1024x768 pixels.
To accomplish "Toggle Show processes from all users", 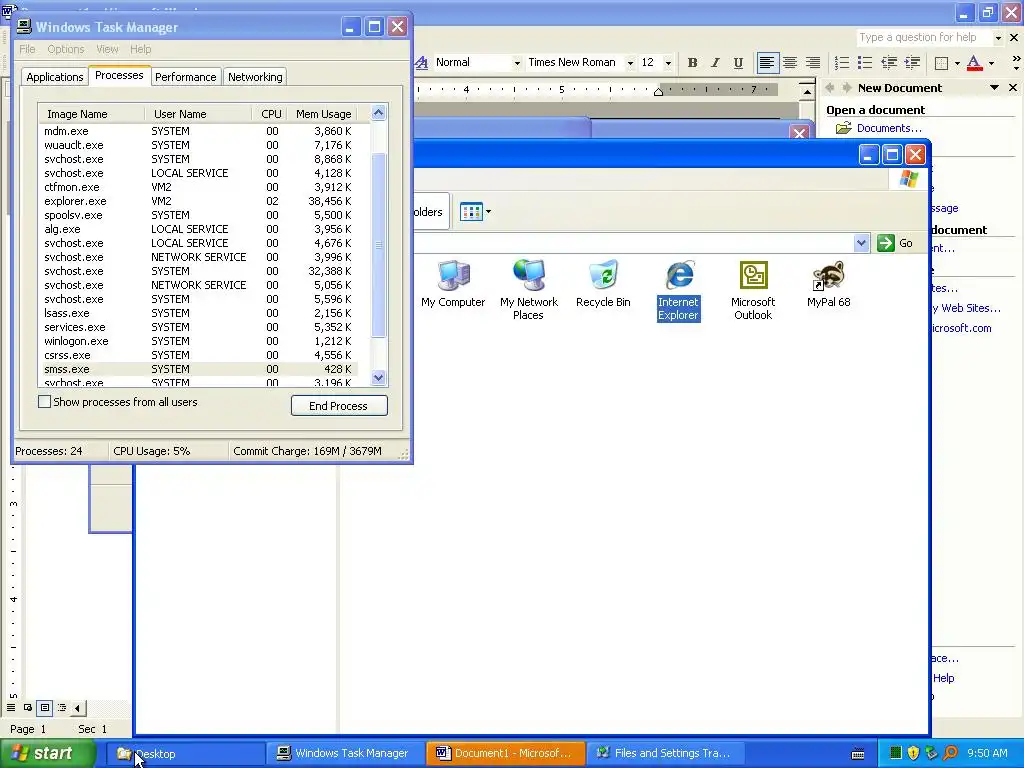I will tap(44, 402).
